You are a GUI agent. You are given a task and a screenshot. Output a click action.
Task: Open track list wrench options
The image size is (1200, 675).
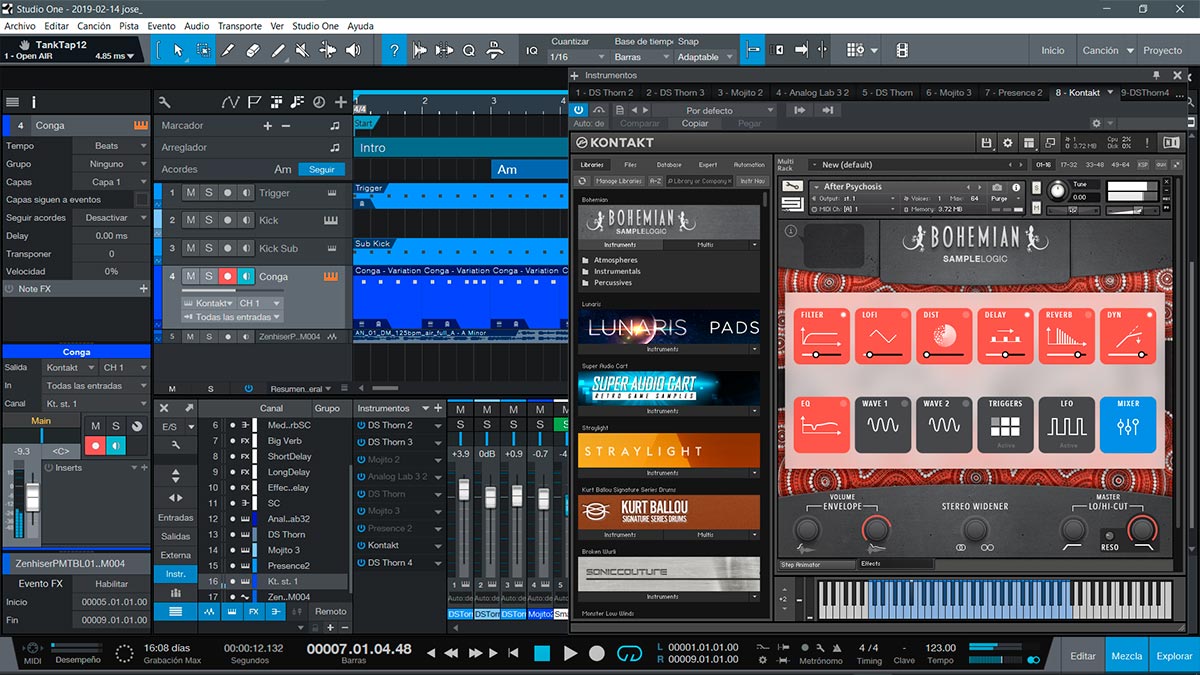coord(165,102)
